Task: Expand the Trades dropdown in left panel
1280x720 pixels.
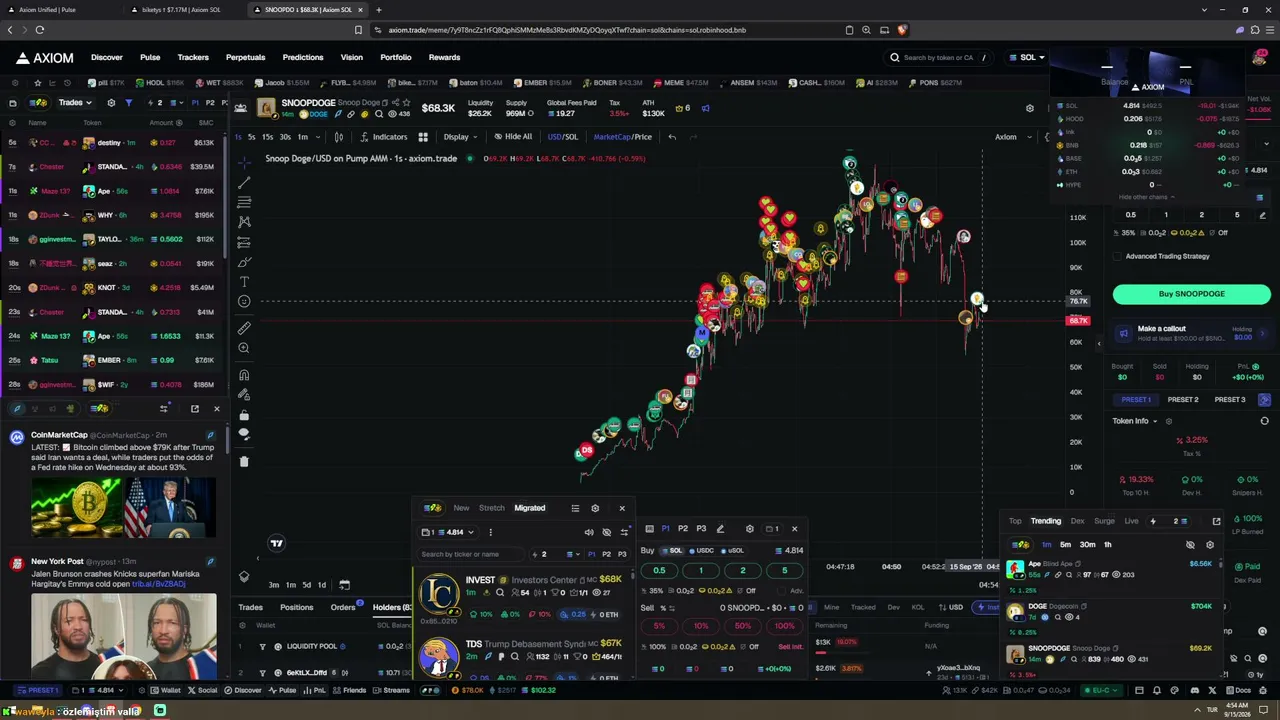Action: point(75,103)
